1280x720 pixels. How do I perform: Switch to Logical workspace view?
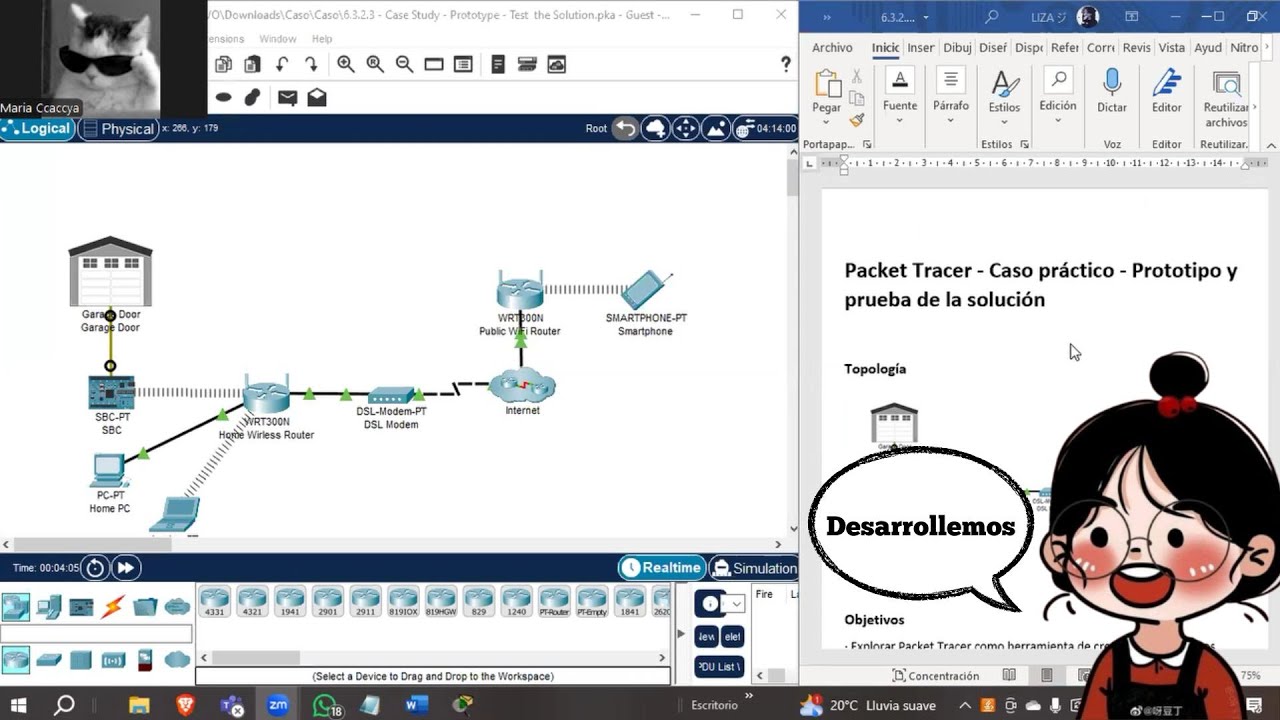point(38,128)
